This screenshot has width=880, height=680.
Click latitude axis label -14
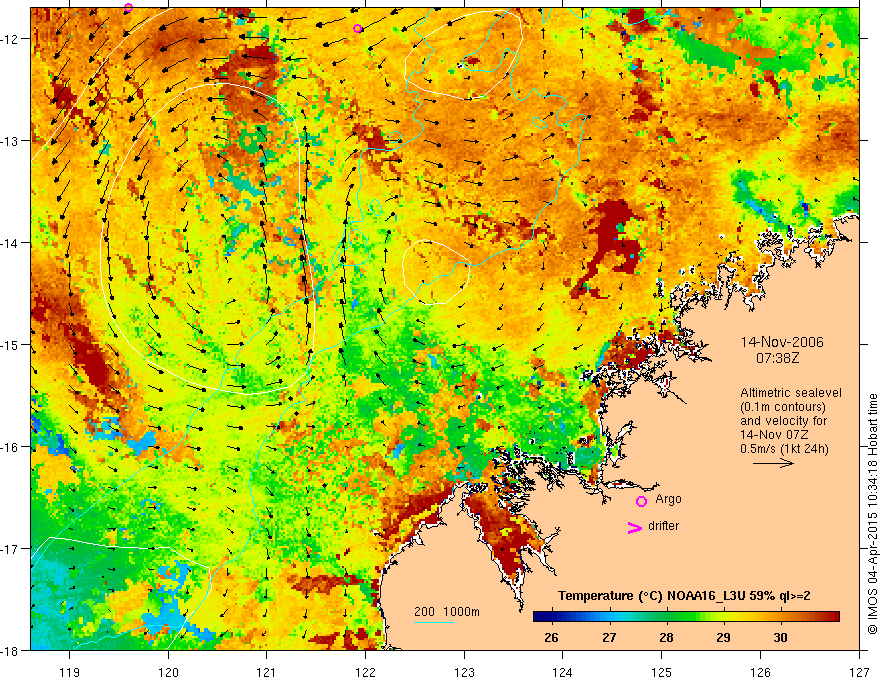point(11,243)
